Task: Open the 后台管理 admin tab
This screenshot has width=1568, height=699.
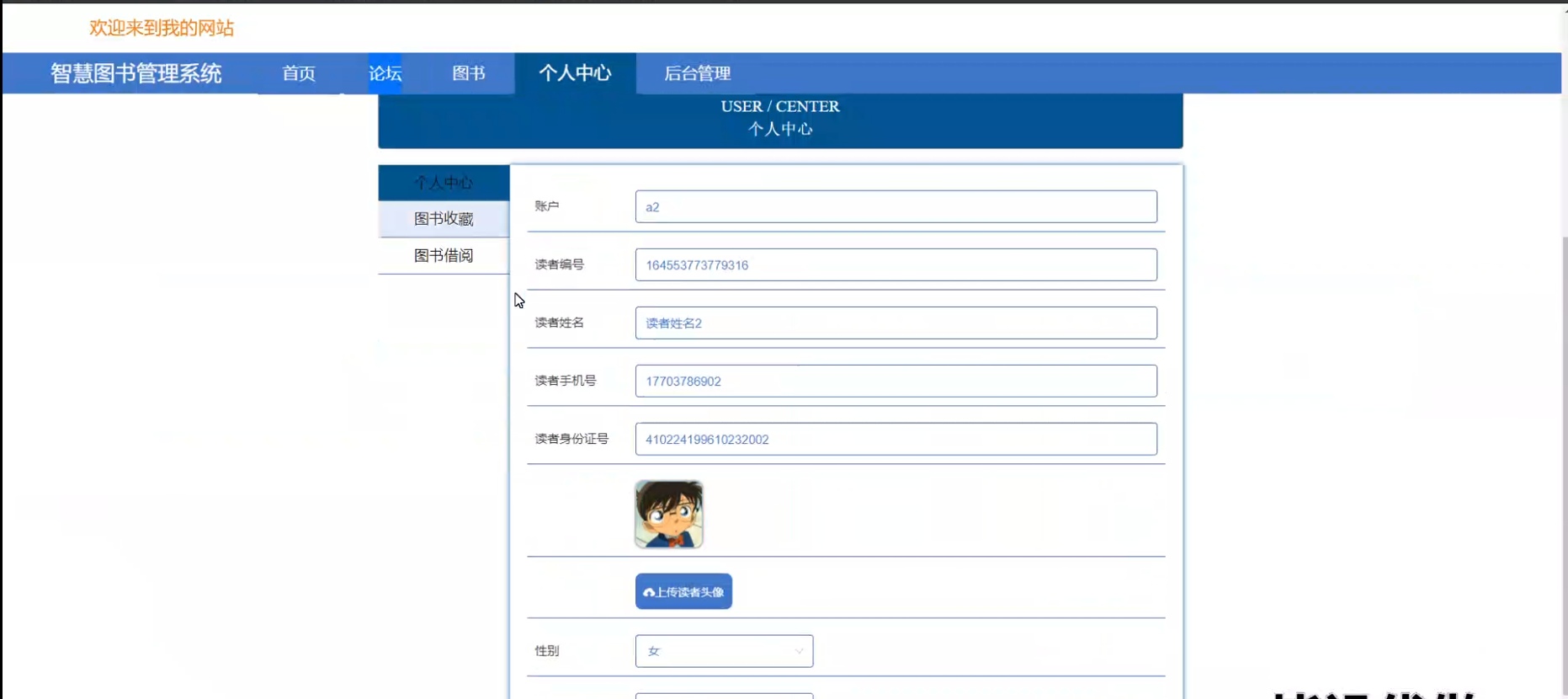Action: 697,73
